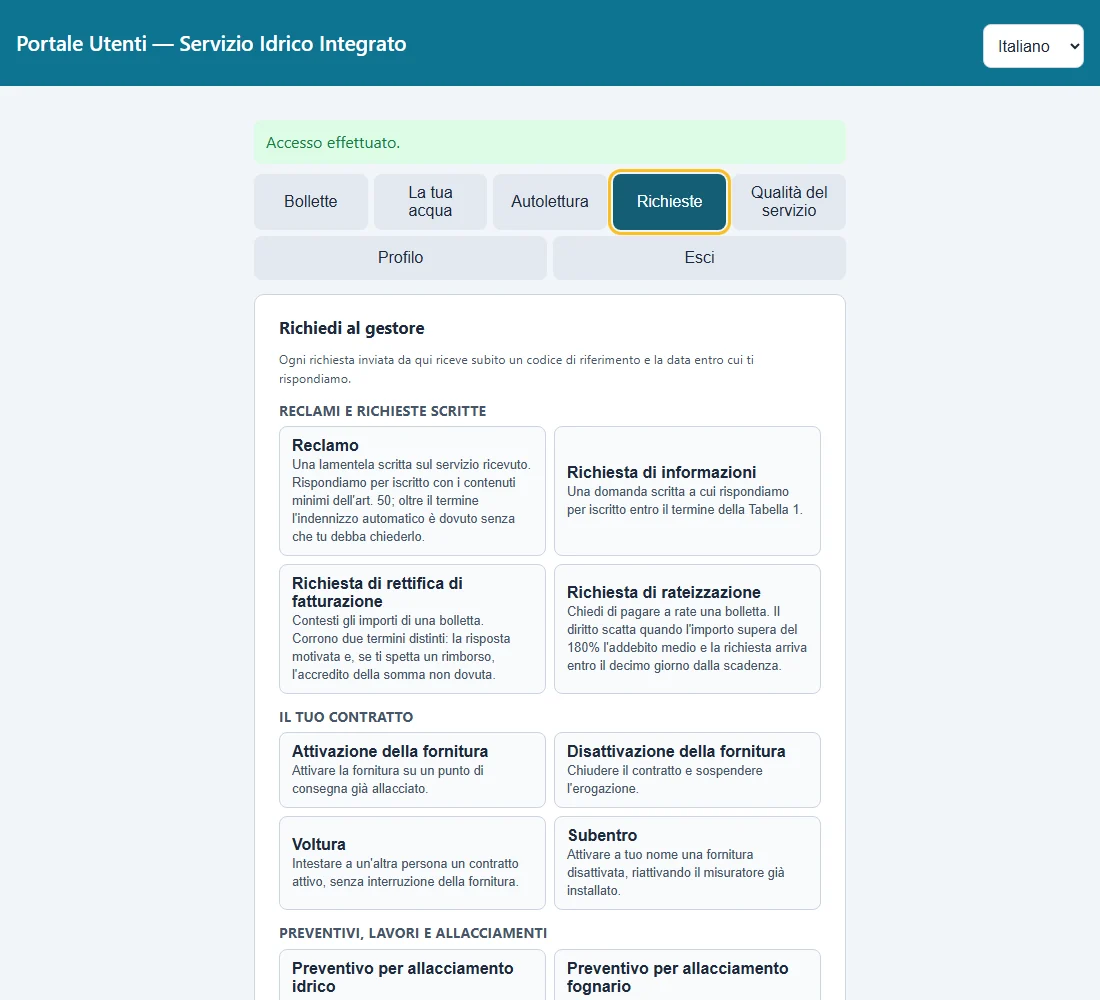Open Preventivo per allacciamento idrico

click(412, 975)
